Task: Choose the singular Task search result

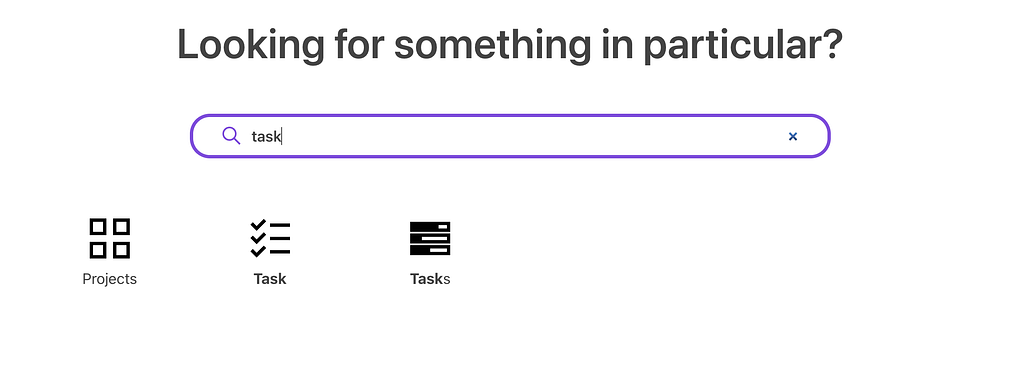Action: point(270,252)
